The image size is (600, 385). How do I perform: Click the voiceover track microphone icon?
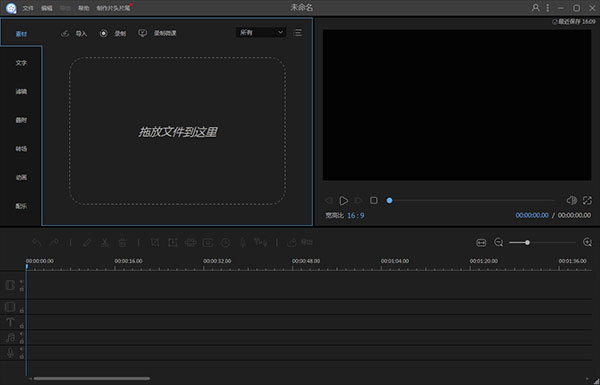pyautogui.click(x=10, y=352)
